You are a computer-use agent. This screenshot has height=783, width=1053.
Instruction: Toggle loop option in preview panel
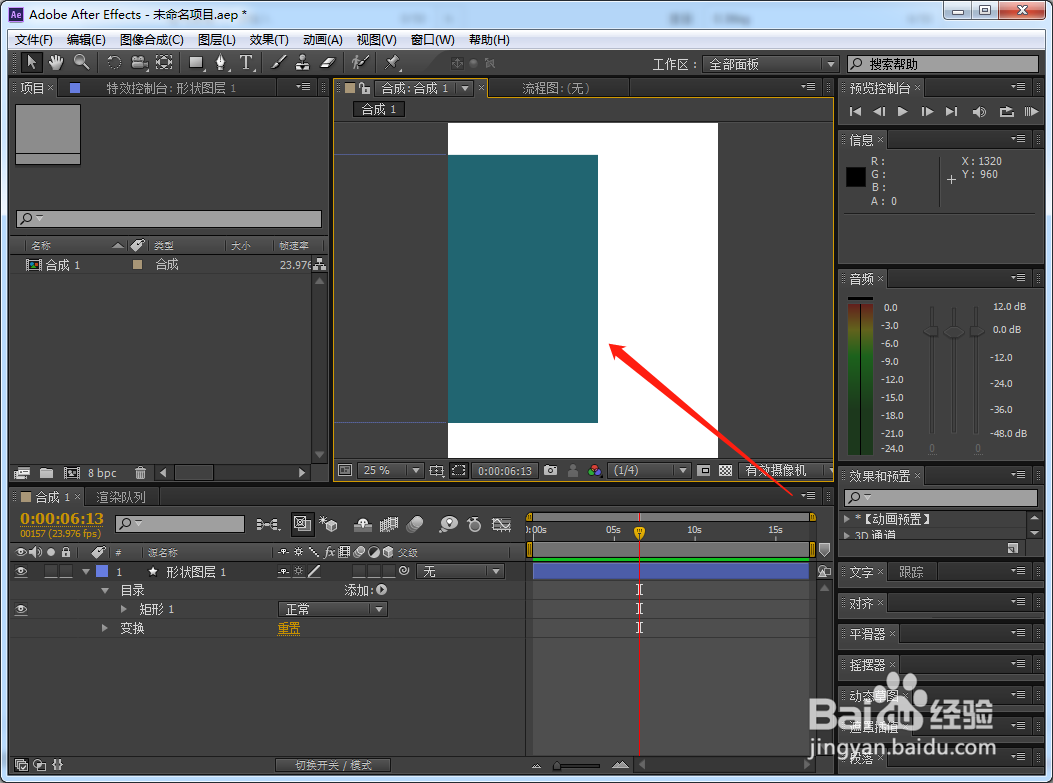pos(1006,111)
